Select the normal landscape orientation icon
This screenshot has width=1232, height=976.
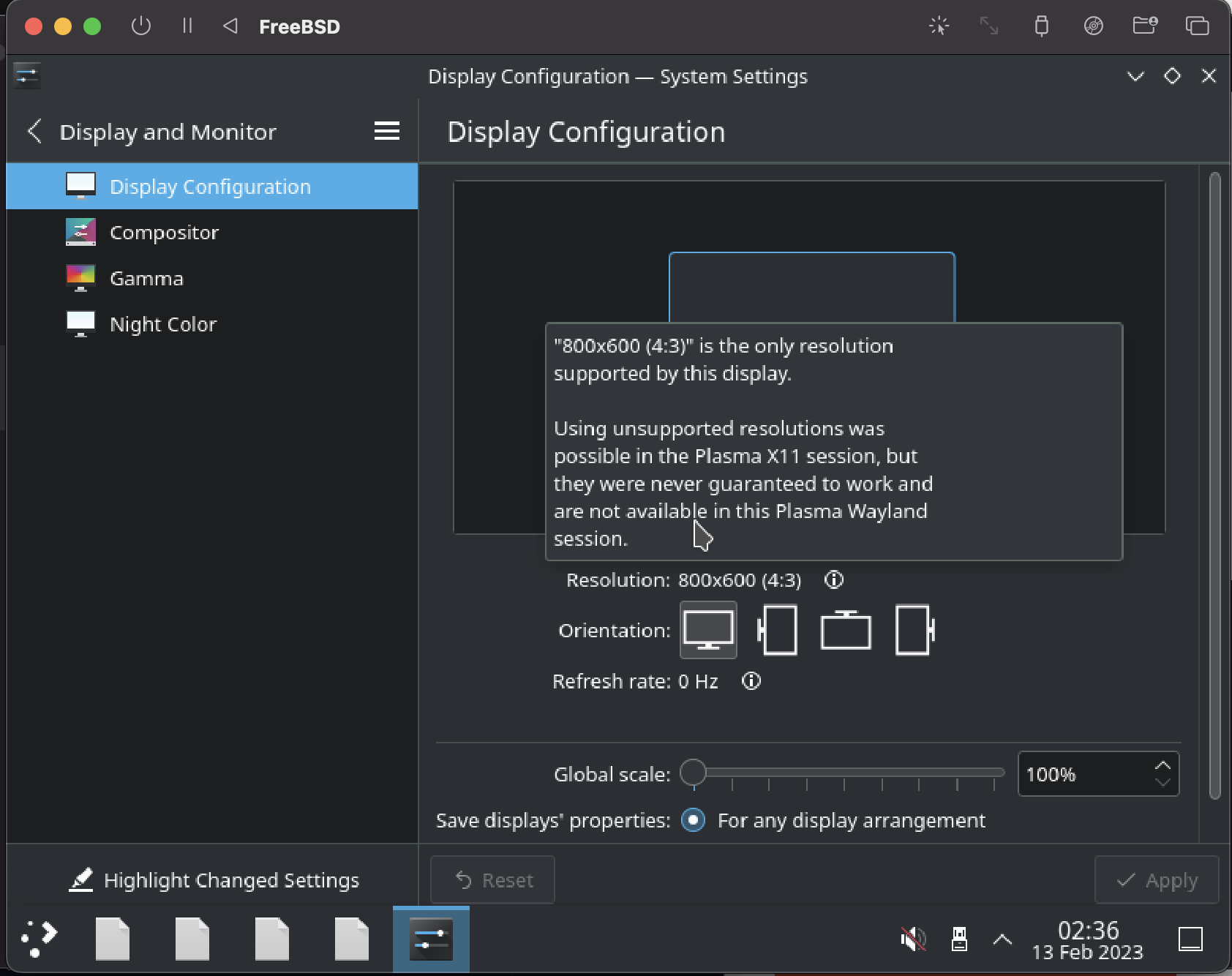[707, 630]
